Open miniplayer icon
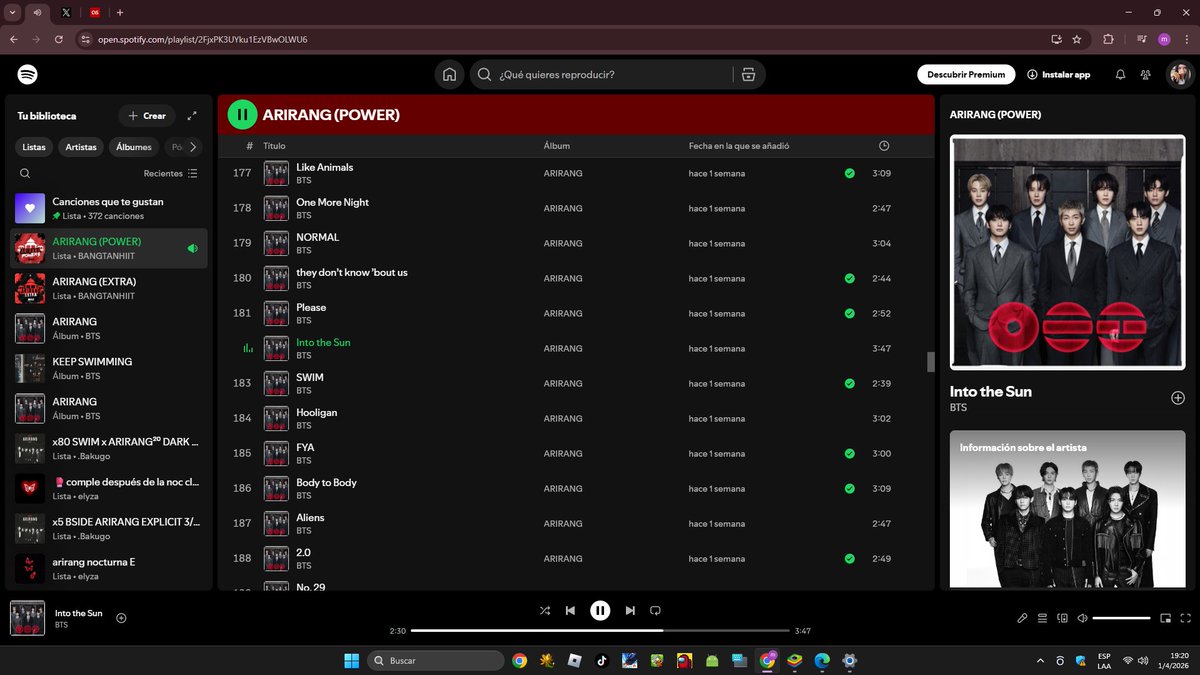Screen dimensions: 1200x675 point(1165,618)
